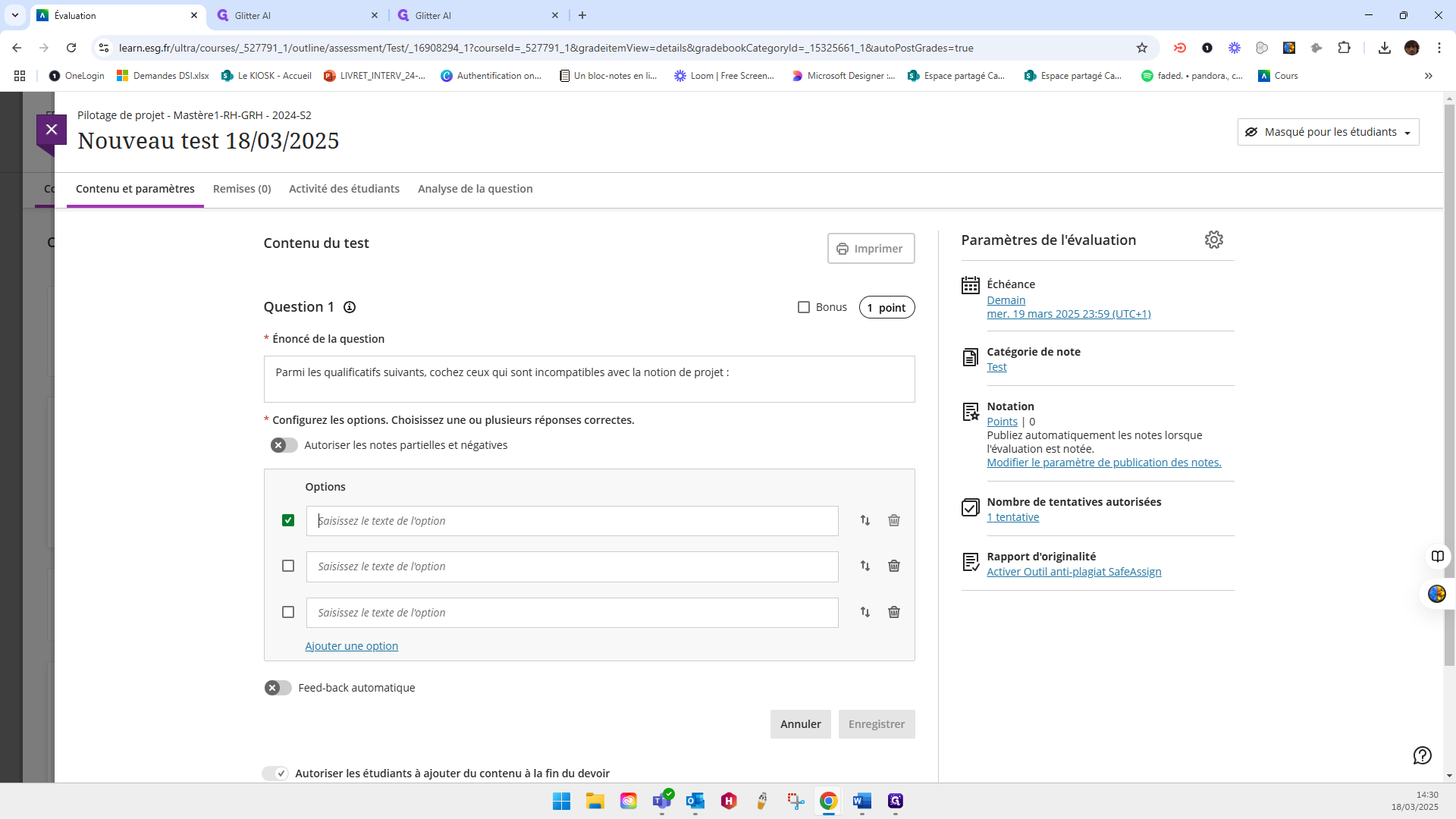Click the second option text field
1456x819 pixels.
[573, 566]
